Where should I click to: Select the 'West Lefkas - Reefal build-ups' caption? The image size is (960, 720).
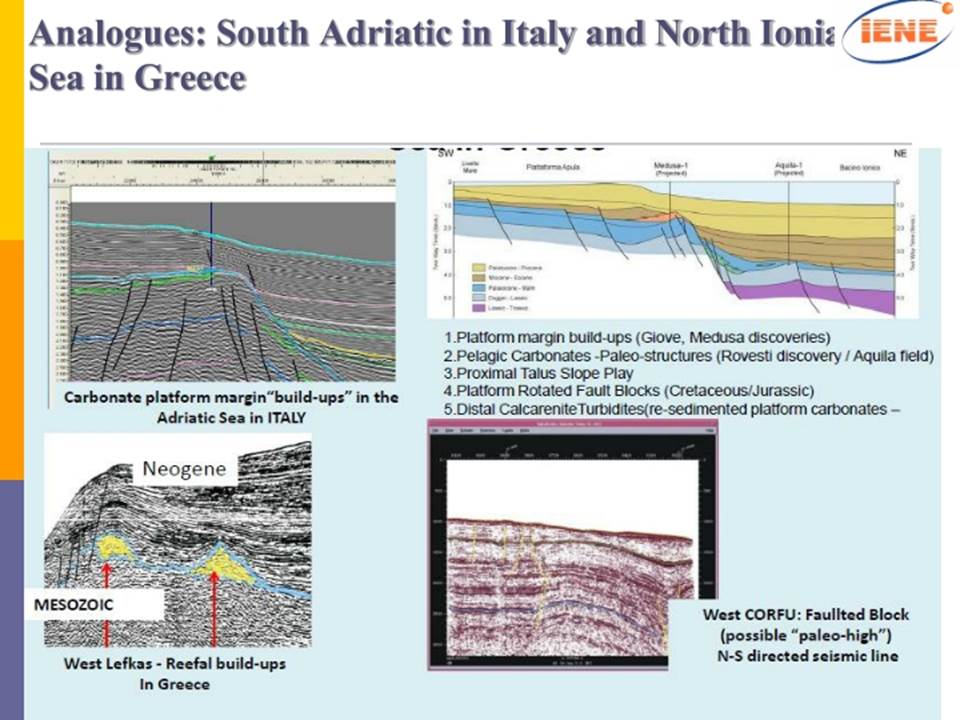tap(174, 673)
